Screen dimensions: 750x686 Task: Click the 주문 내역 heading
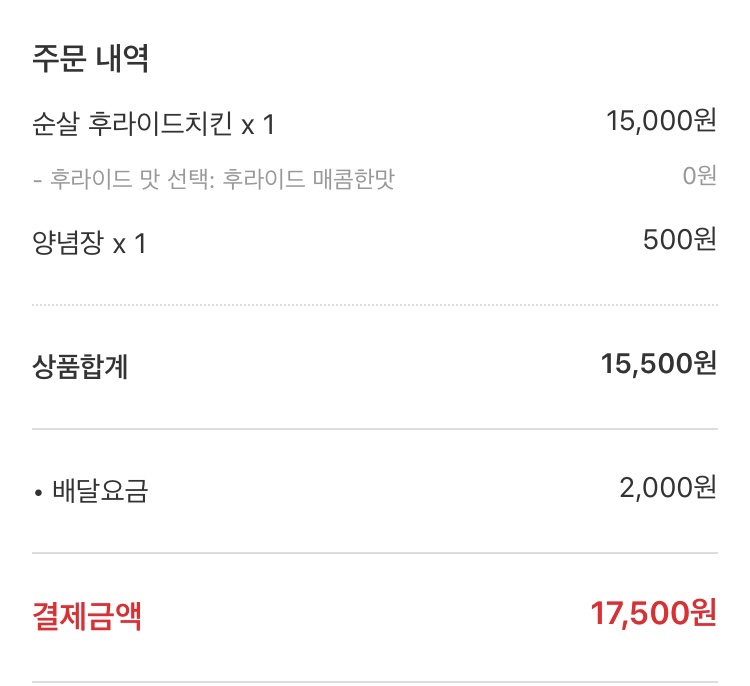91,58
